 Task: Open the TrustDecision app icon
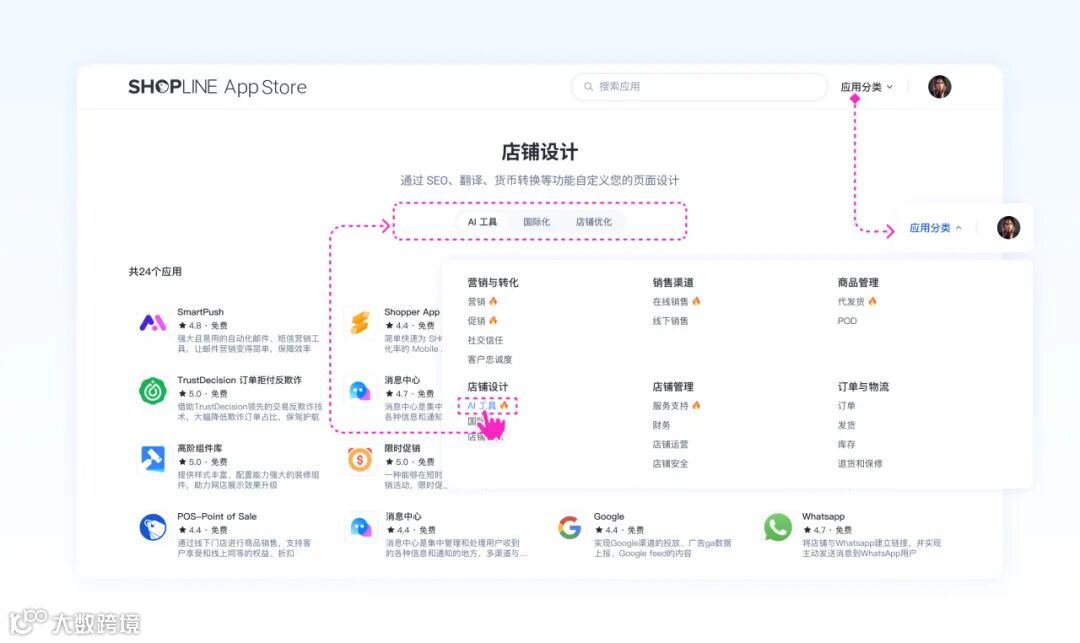(x=153, y=390)
